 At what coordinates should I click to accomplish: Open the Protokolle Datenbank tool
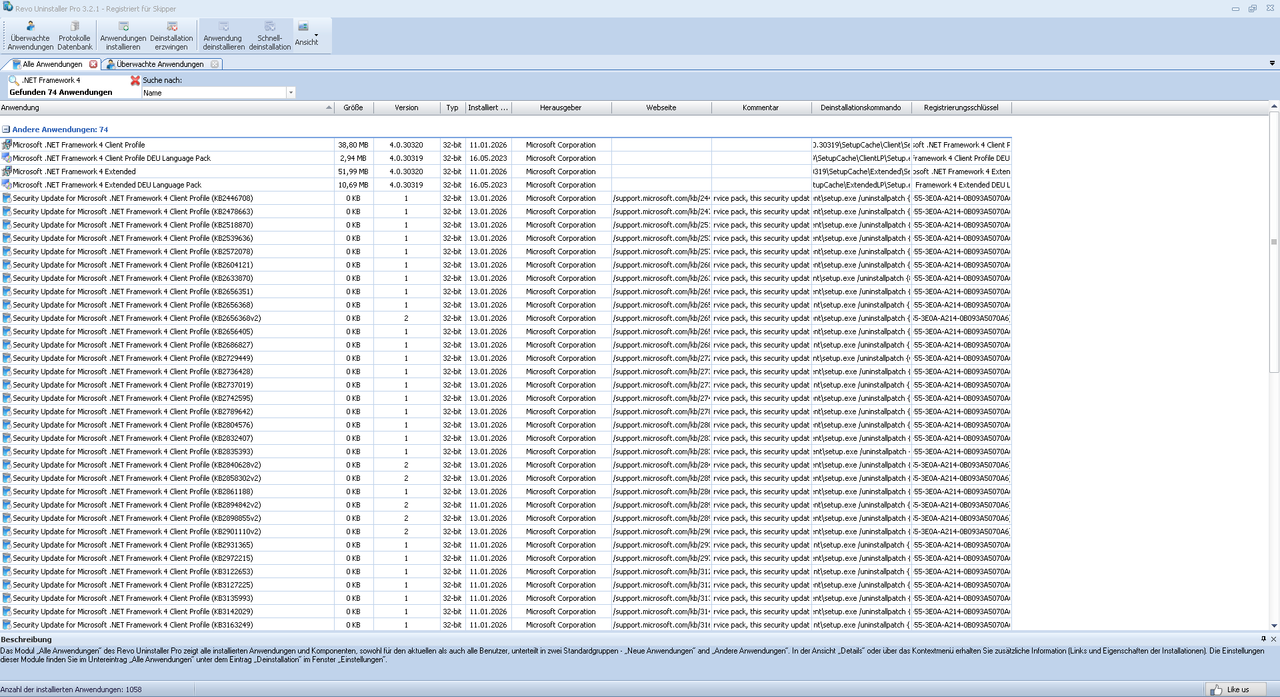click(74, 35)
